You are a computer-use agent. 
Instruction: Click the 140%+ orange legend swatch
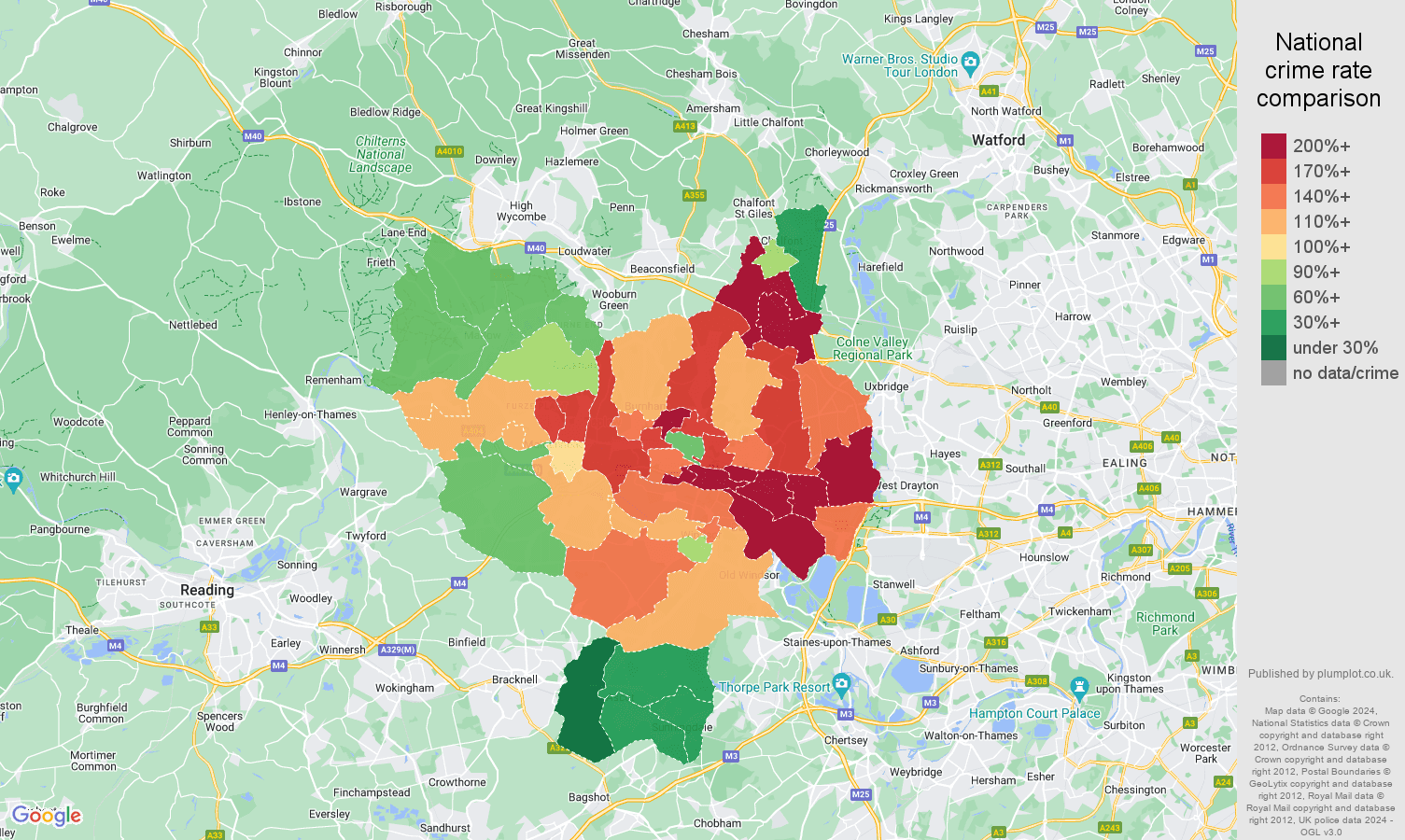(x=1273, y=196)
